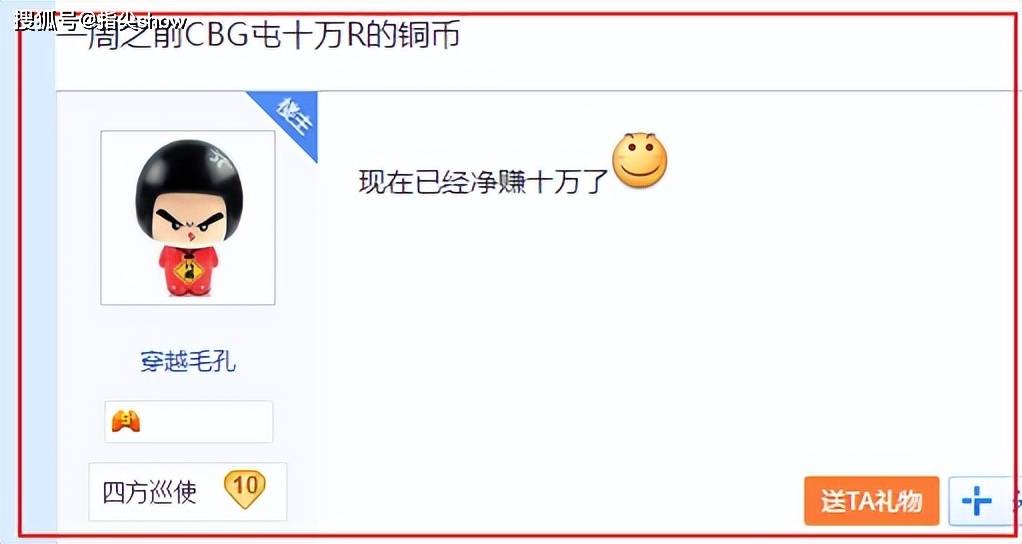Click the blank white area of the post body
This screenshot has height=544, width=1022.
(652, 326)
